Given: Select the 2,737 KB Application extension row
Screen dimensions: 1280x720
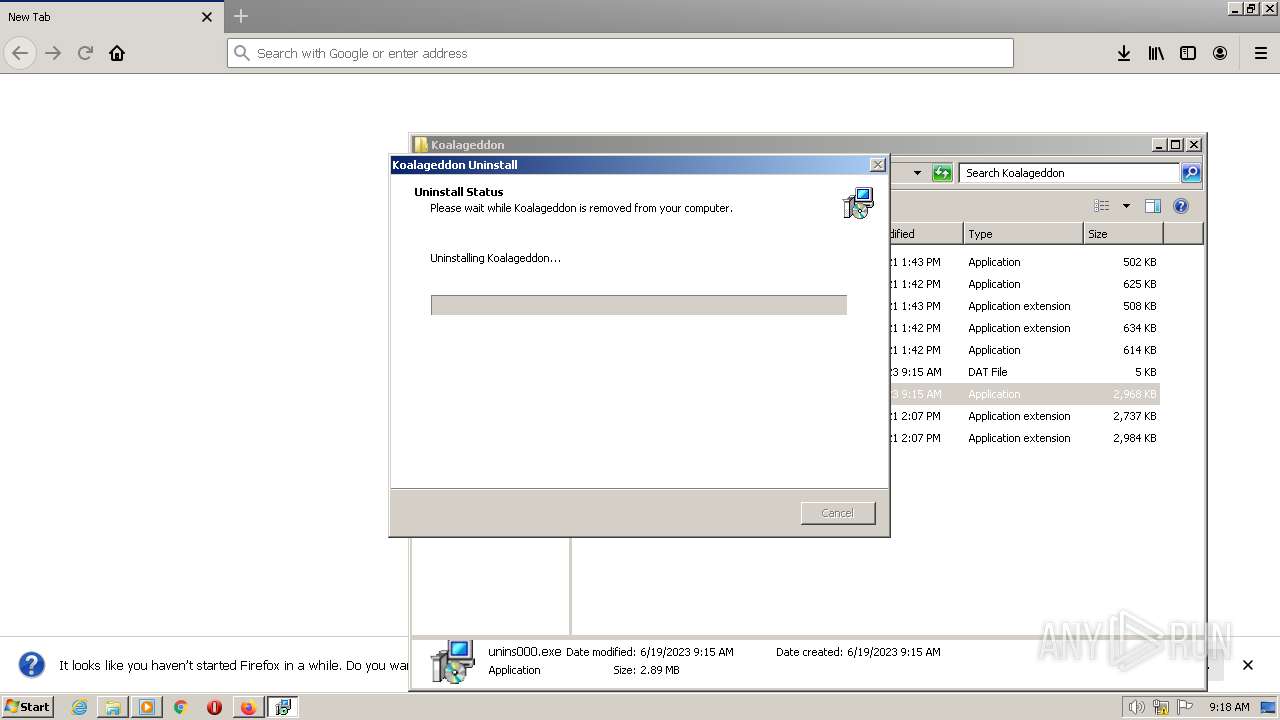Looking at the screenshot, I should (1024, 416).
